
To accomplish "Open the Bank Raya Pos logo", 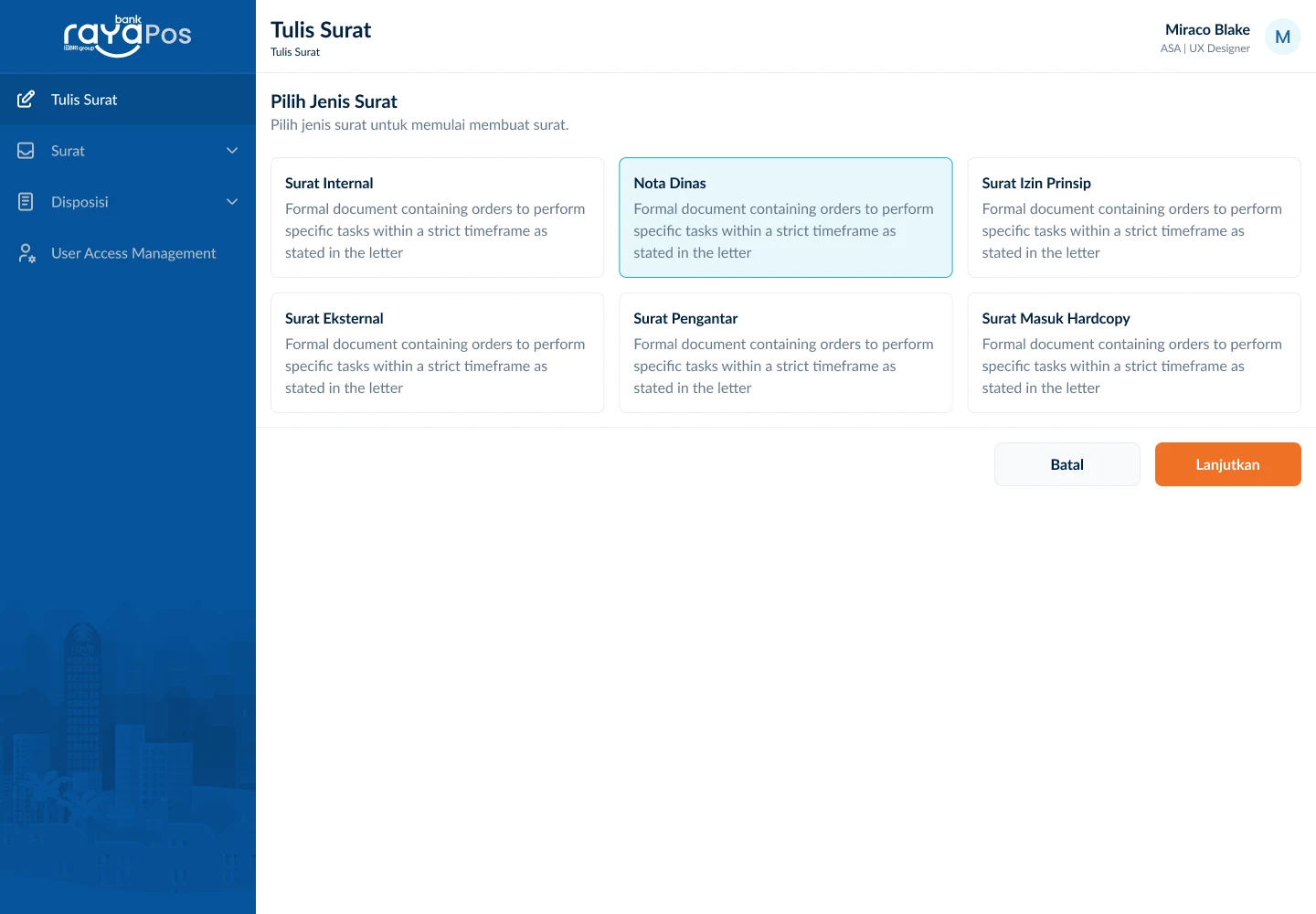I will tap(128, 37).
